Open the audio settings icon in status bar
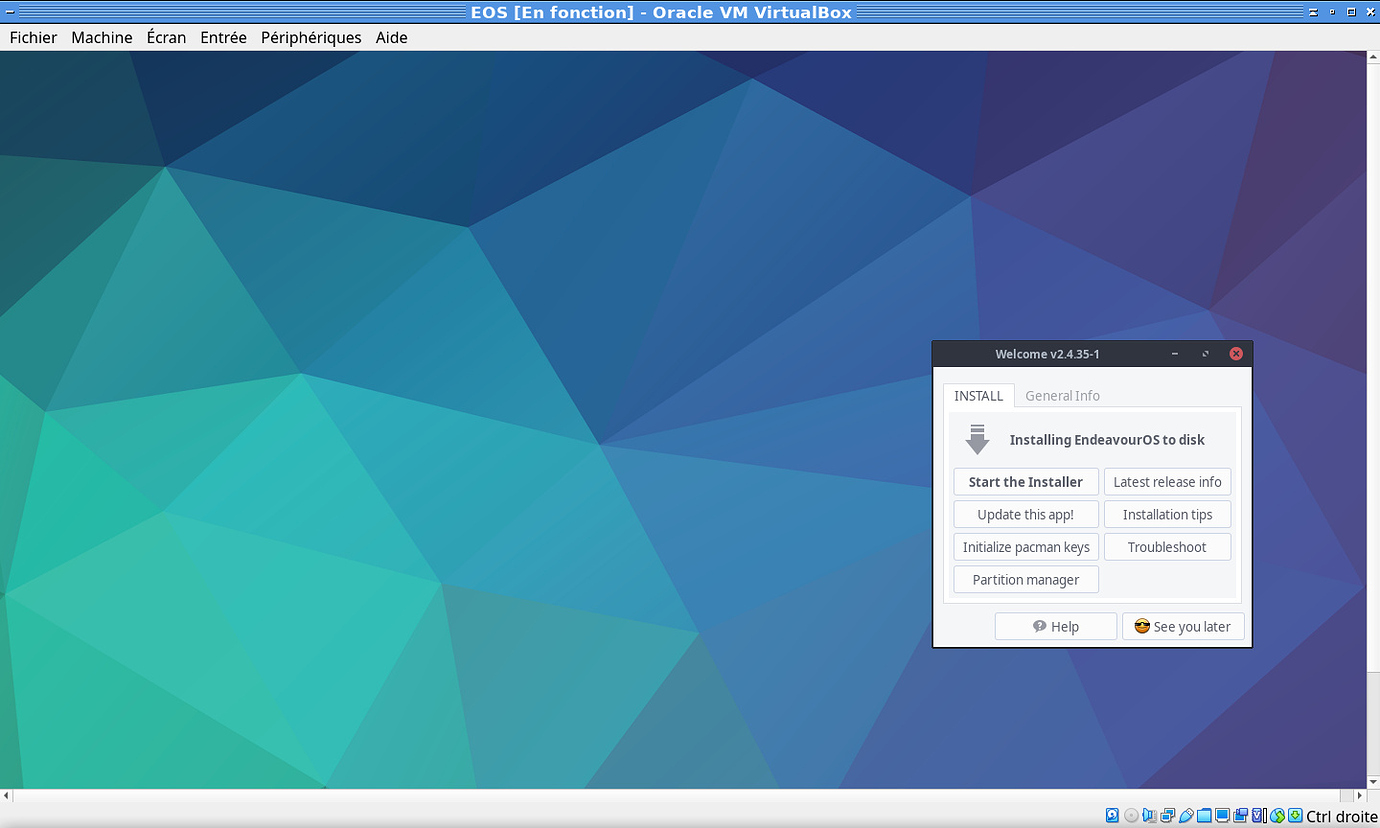Screen dimensions: 1380x828 (1149, 816)
